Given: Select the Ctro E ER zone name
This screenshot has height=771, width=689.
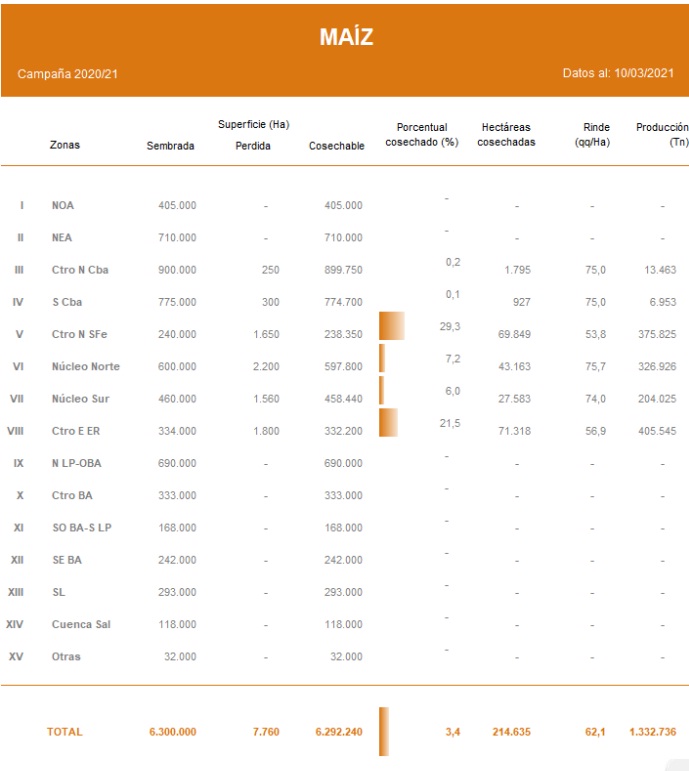Looking at the screenshot, I should pos(76,431).
